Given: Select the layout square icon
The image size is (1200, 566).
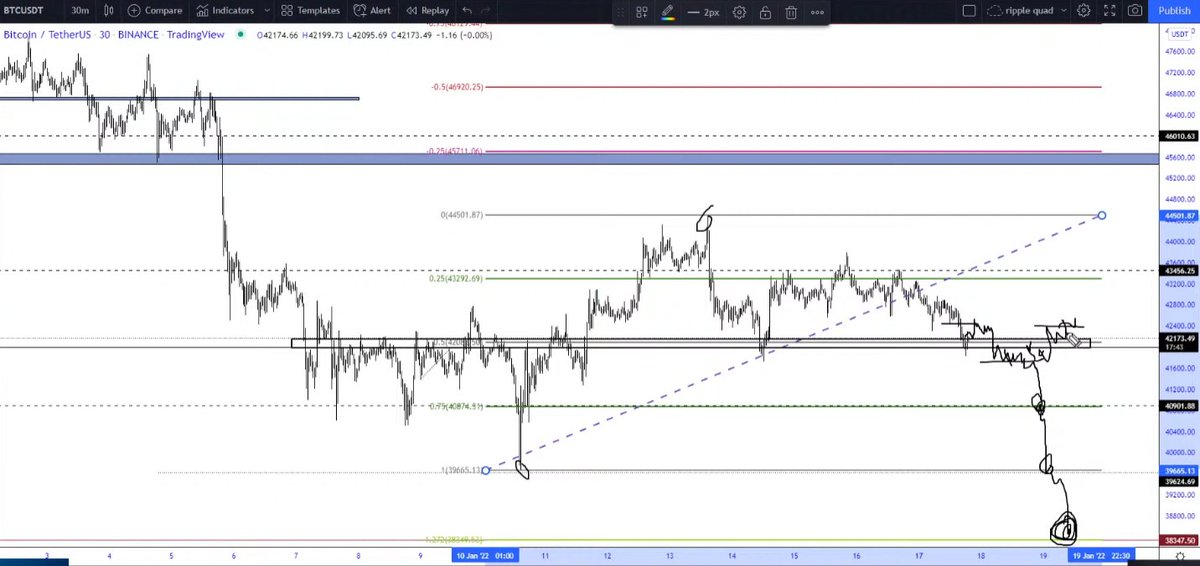Looking at the screenshot, I should click(x=968, y=11).
